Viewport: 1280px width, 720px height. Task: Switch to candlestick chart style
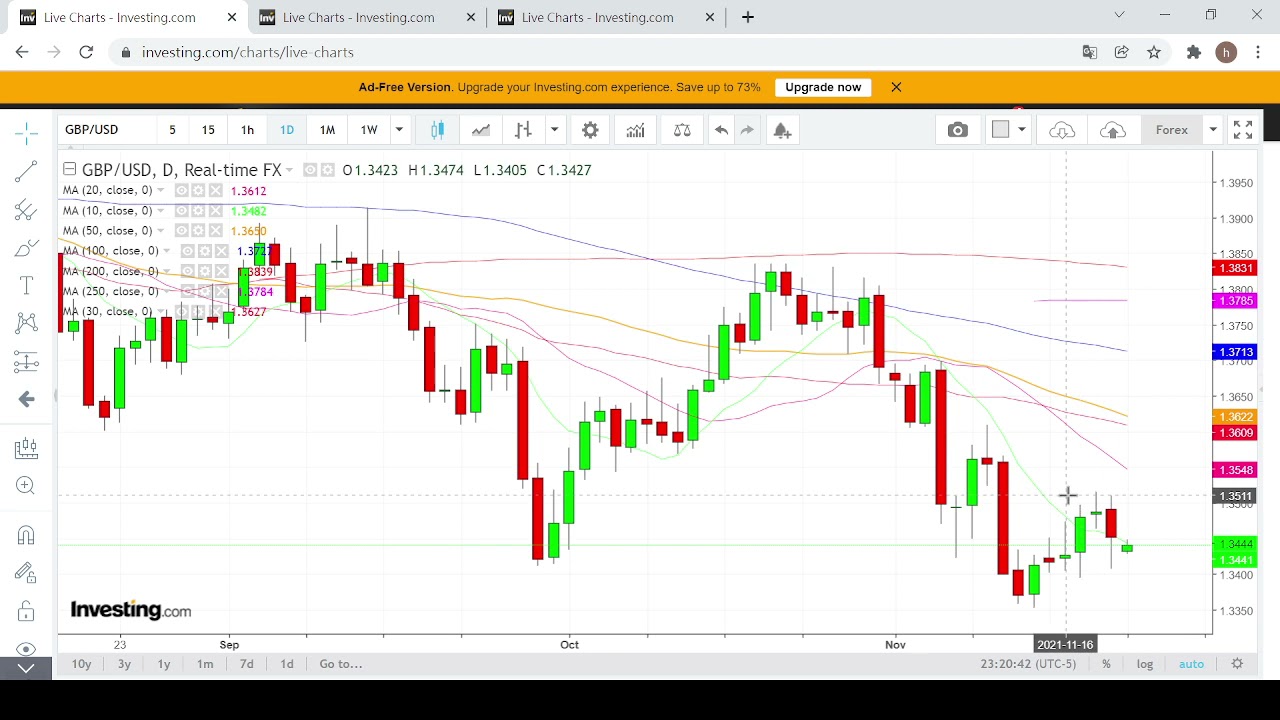click(x=437, y=130)
